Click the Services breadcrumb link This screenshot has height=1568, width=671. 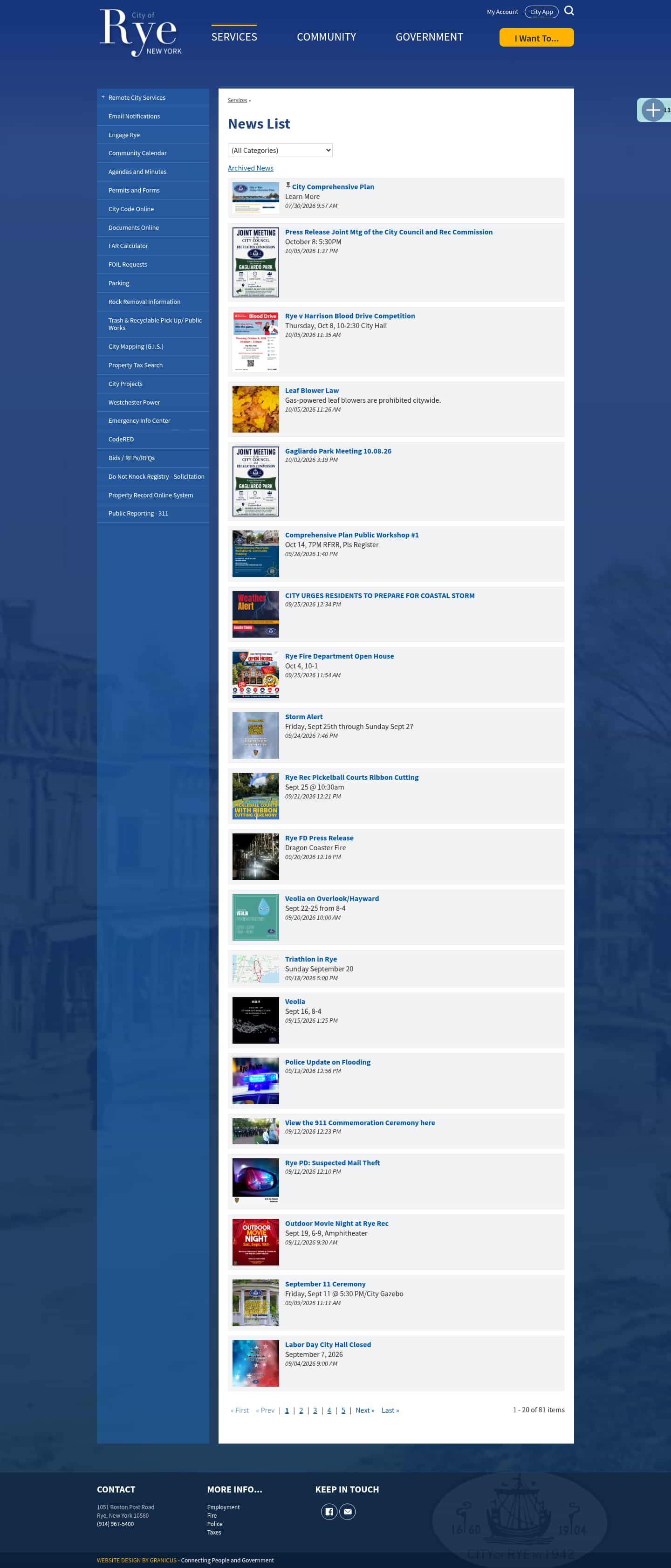tap(237, 100)
